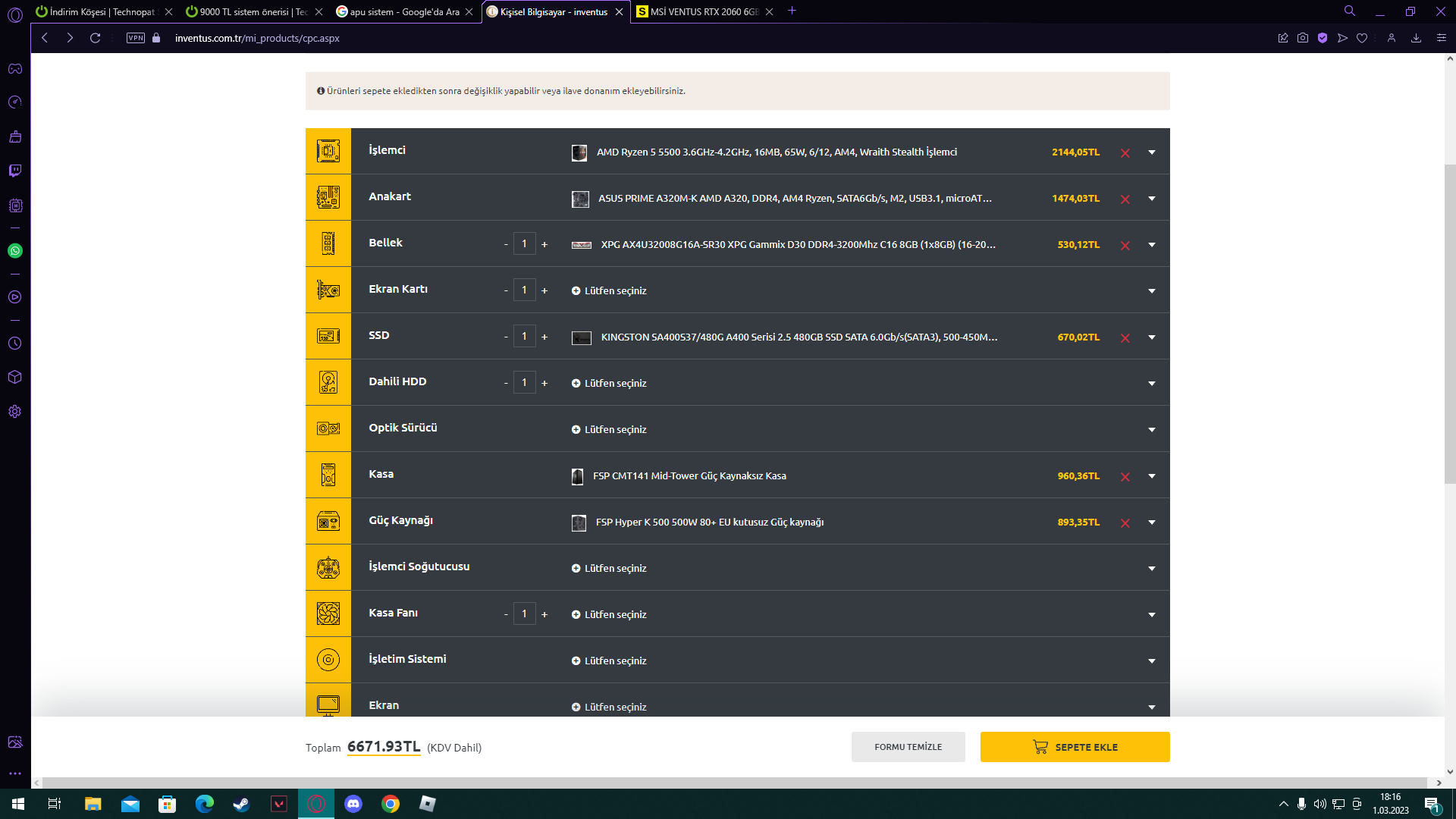This screenshot has width=1456, height=819.
Task: Open Steam from the Windows taskbar
Action: (x=241, y=804)
